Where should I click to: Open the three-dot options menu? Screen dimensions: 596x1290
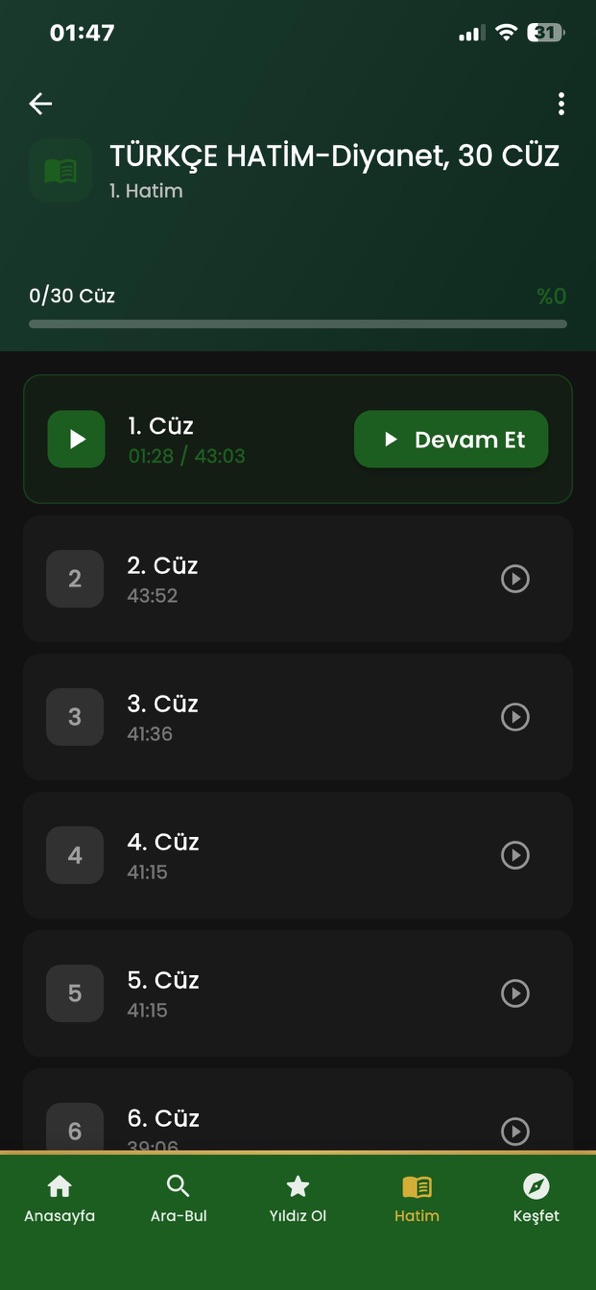[x=561, y=103]
